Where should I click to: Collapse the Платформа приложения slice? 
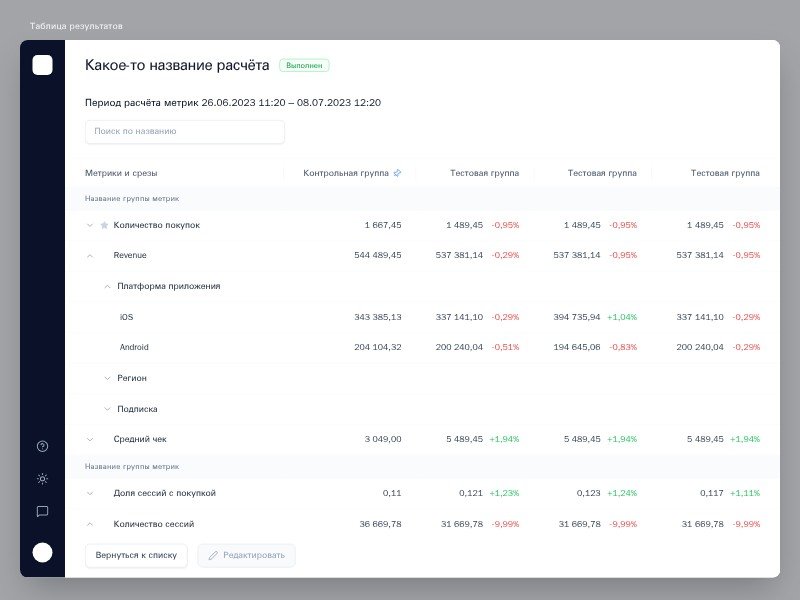(108, 286)
